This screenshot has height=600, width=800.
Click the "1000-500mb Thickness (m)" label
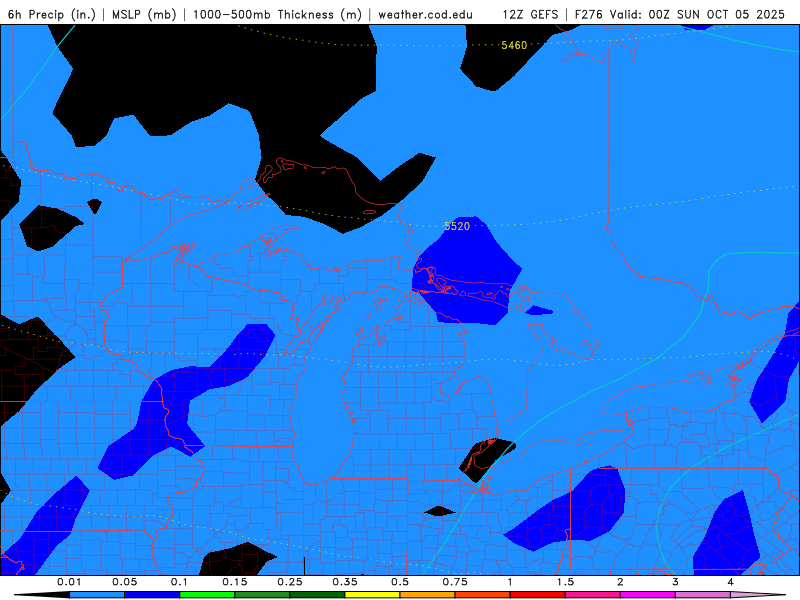point(277,14)
